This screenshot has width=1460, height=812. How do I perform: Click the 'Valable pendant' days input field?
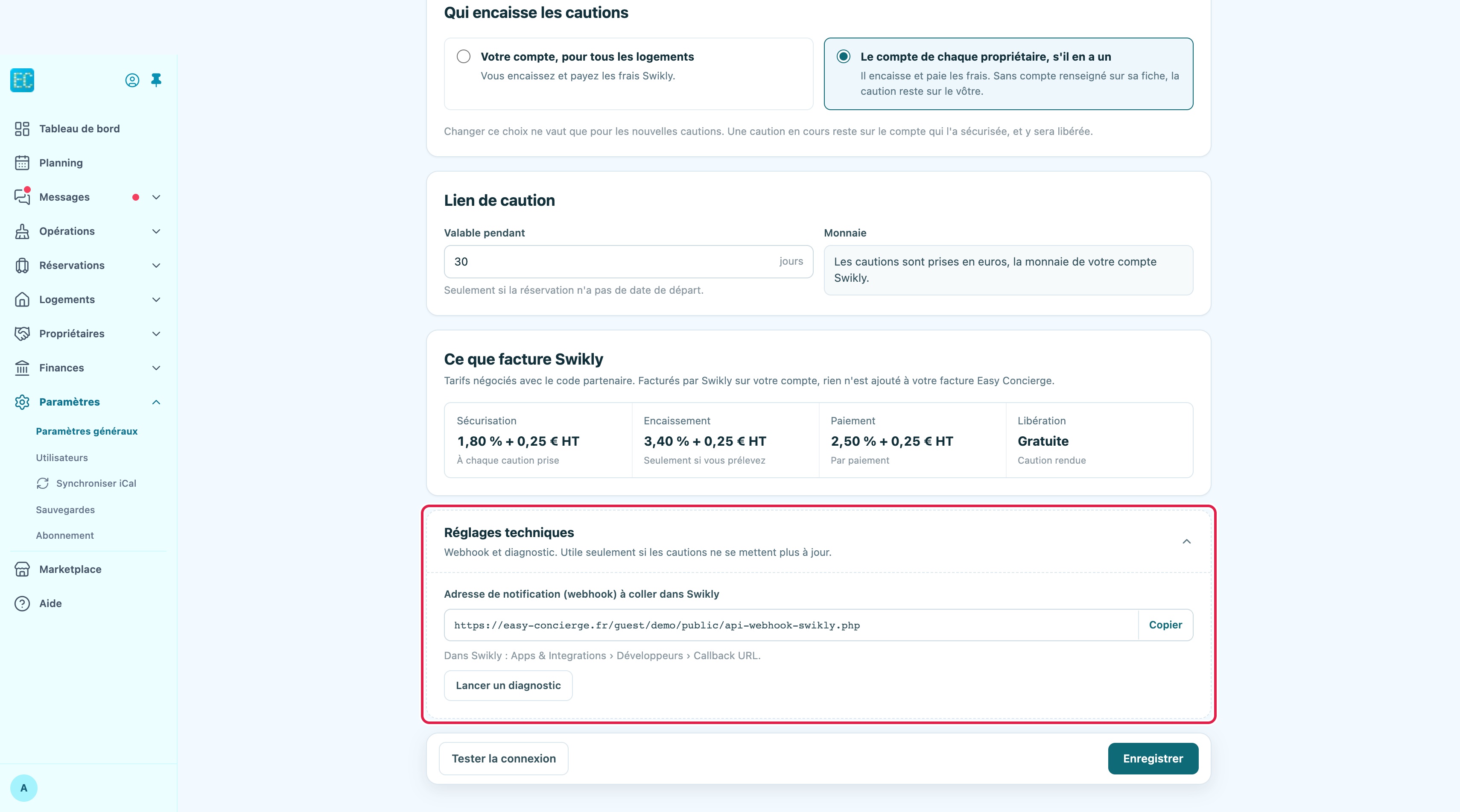[x=628, y=262]
